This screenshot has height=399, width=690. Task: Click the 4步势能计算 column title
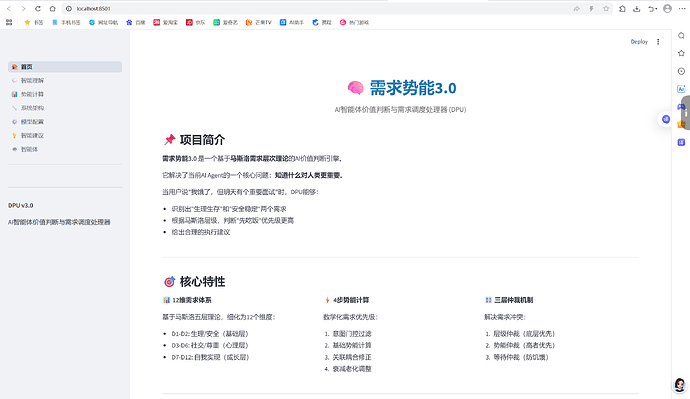coord(351,300)
